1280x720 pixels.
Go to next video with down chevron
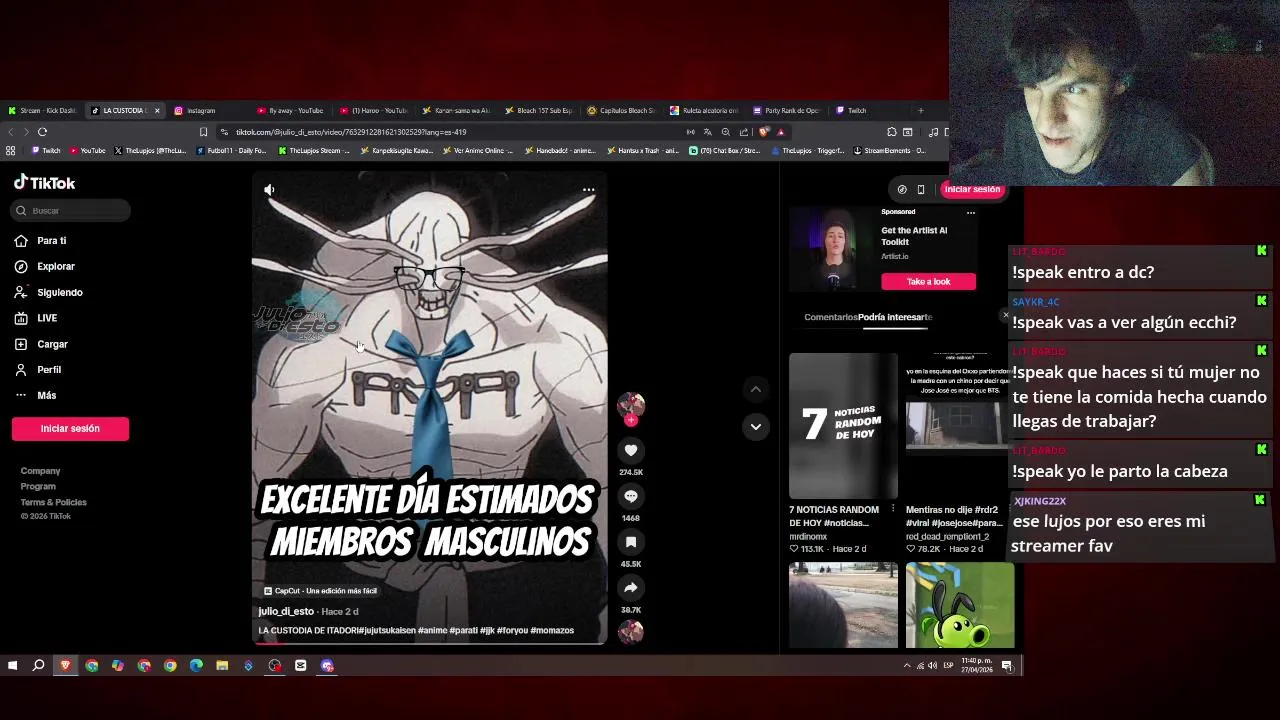pos(756,427)
